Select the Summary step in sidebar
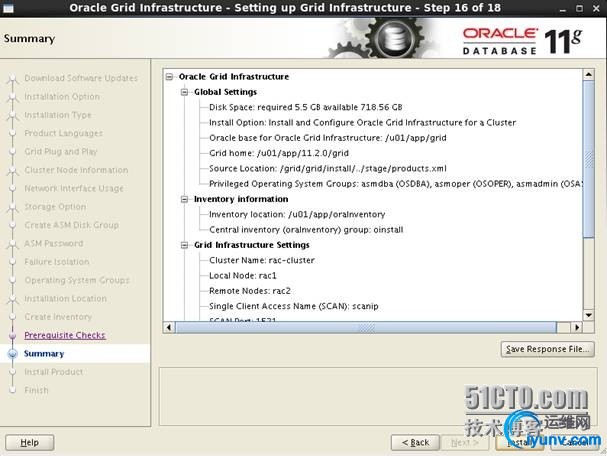The width and height of the screenshot is (607, 456). pos(44,353)
